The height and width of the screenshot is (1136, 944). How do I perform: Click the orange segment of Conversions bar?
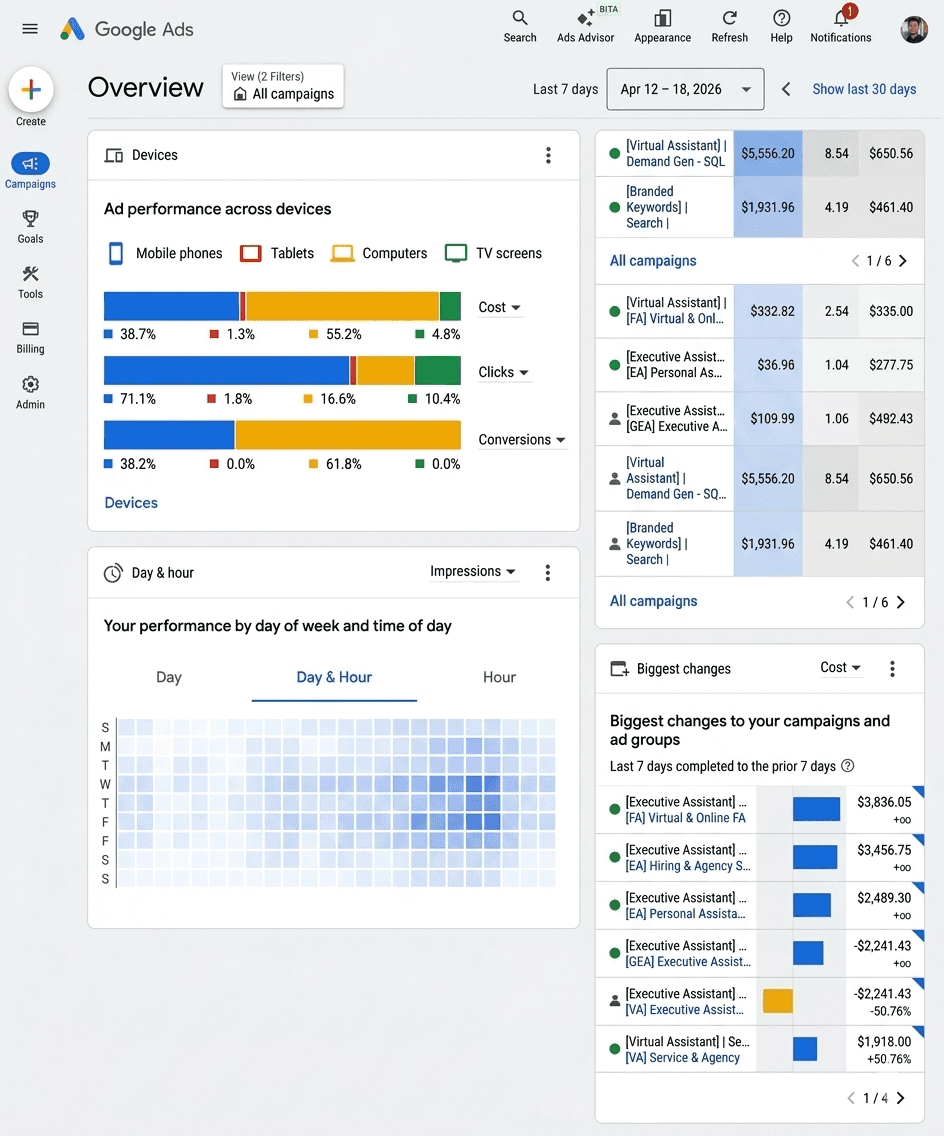coord(348,435)
